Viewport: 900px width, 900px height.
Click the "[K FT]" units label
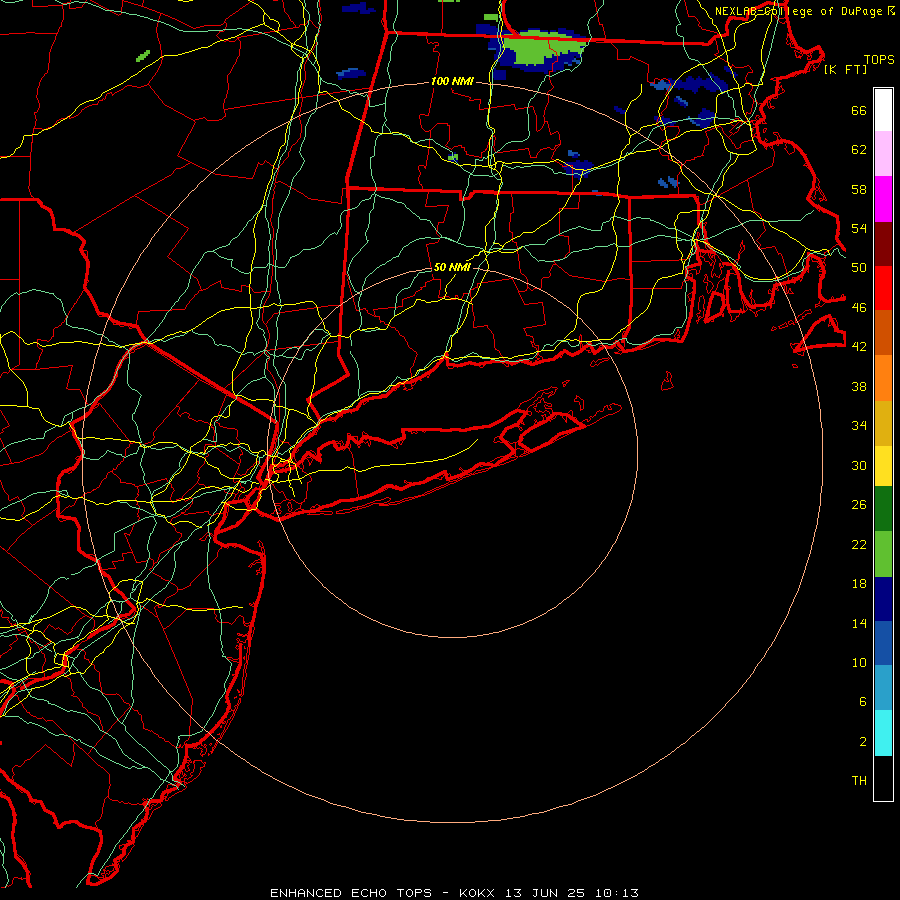pos(845,69)
